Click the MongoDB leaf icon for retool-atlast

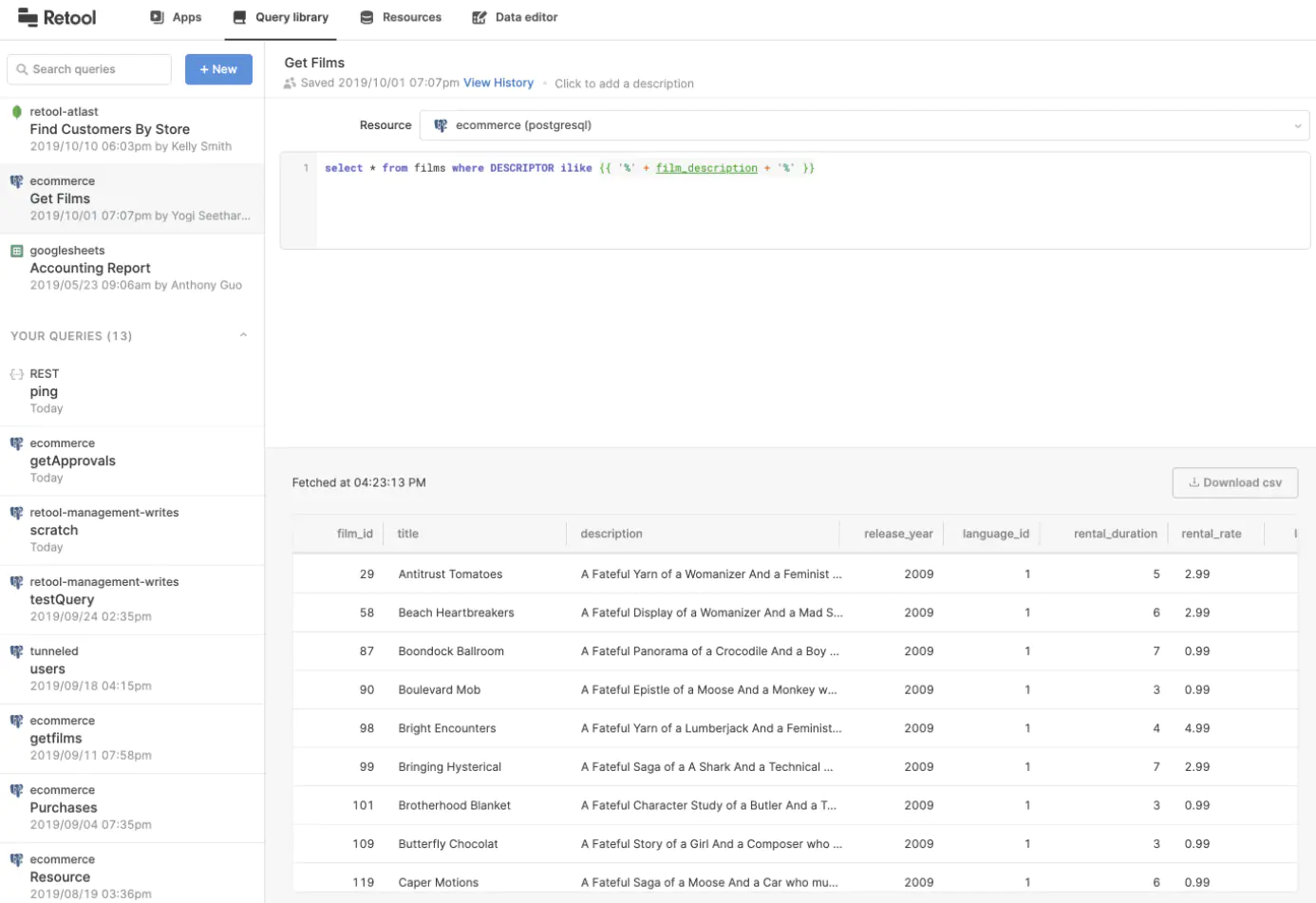[x=16, y=111]
